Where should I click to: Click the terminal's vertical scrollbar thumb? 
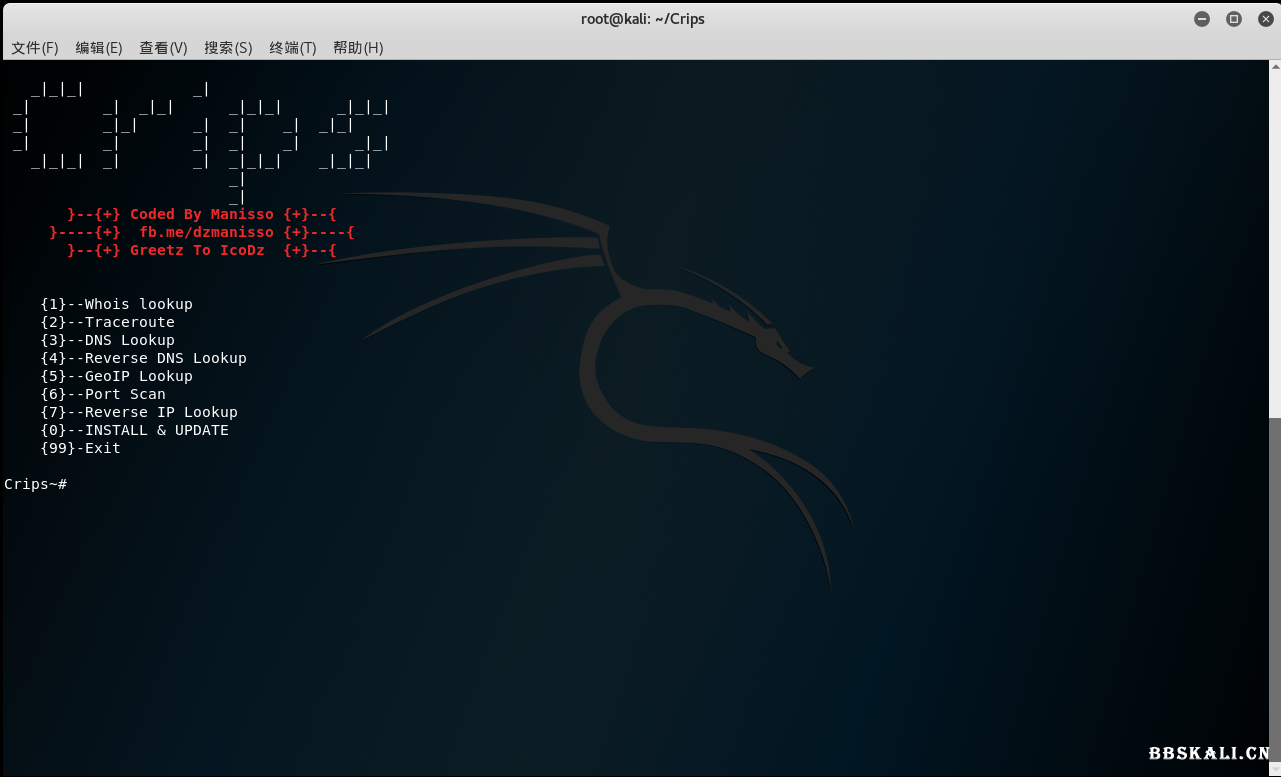point(1275,592)
